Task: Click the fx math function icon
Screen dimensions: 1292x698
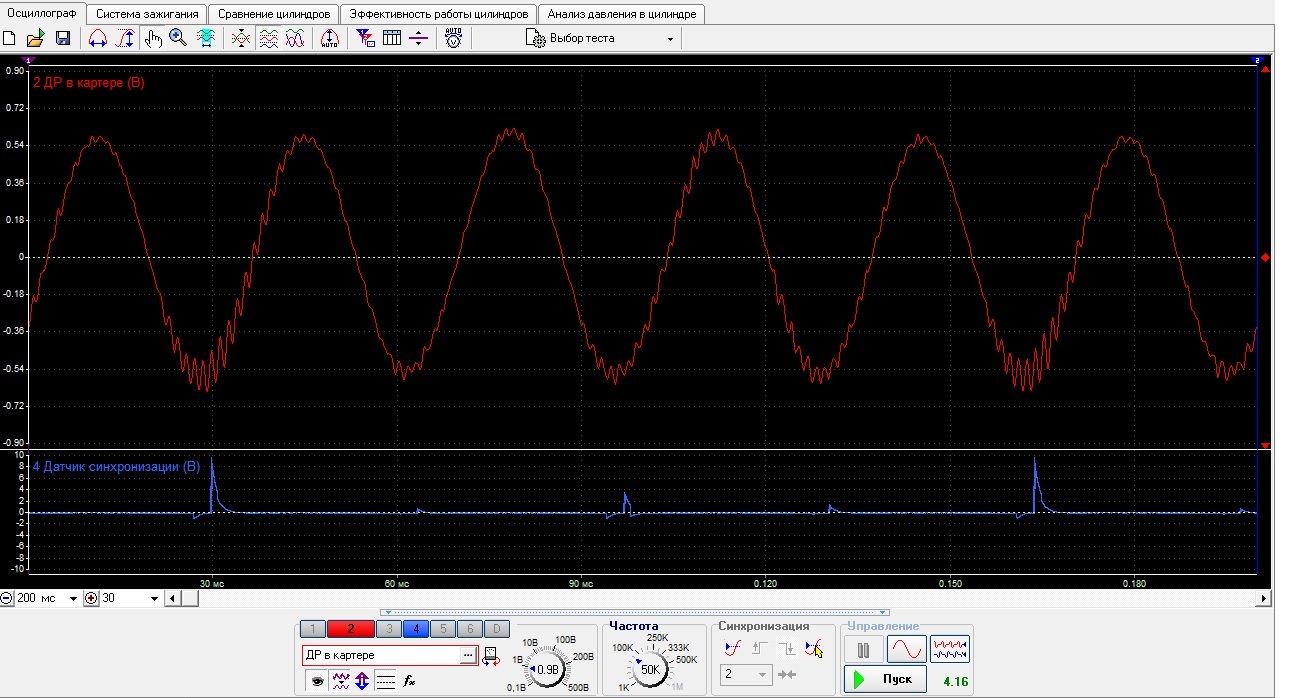Action: click(409, 681)
